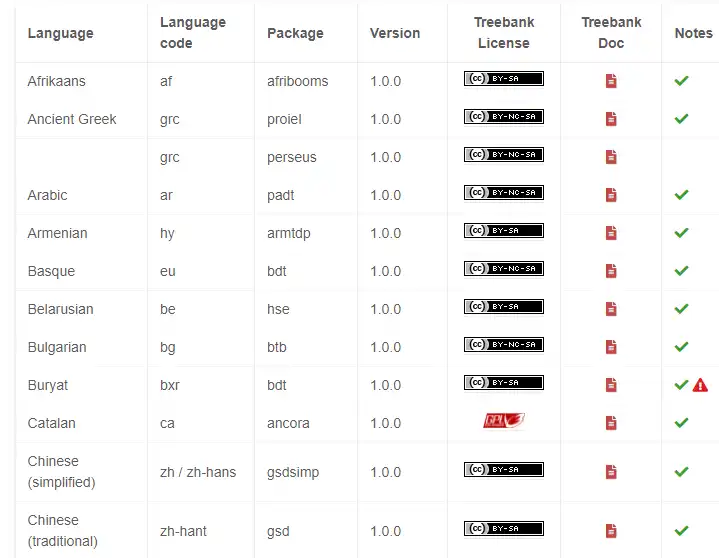Open the Arabic padt treebank doc
This screenshot has width=719, height=558.
(611, 195)
